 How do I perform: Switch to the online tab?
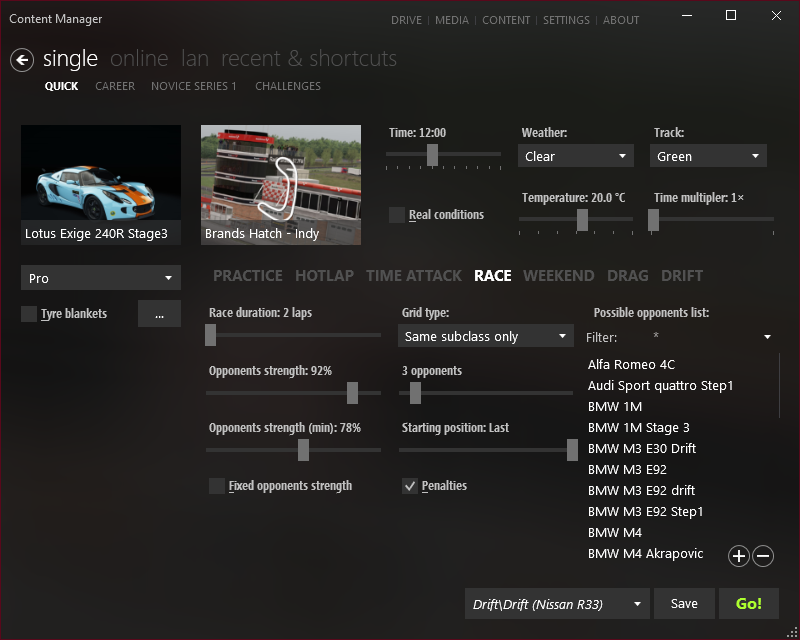coord(139,59)
